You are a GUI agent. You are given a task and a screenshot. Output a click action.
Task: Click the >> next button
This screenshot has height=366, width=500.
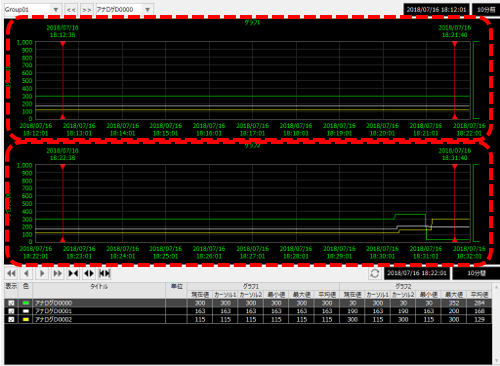click(87, 10)
